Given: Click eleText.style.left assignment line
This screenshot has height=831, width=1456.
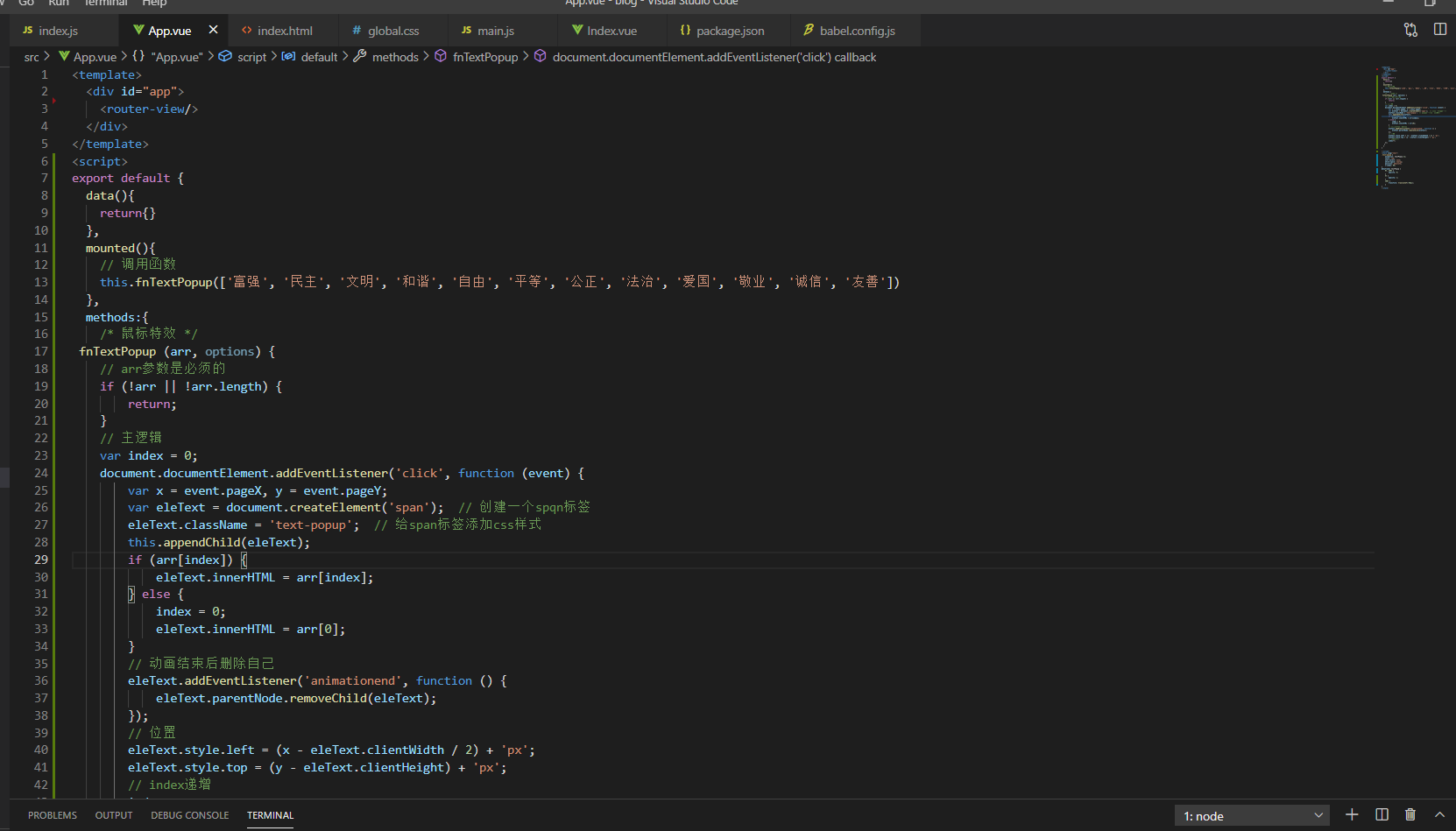Looking at the screenshot, I should [x=331, y=750].
